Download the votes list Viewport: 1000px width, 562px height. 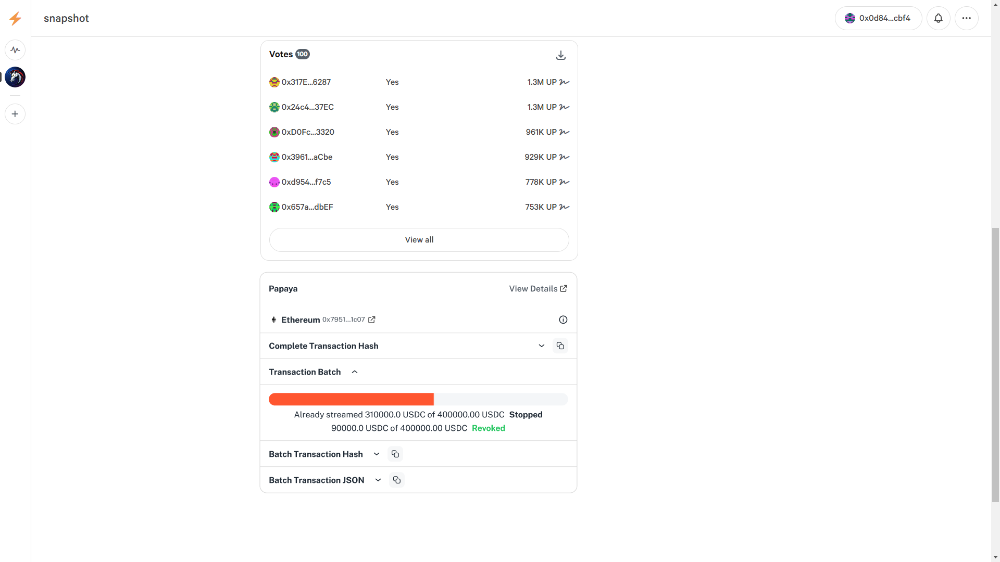point(561,55)
